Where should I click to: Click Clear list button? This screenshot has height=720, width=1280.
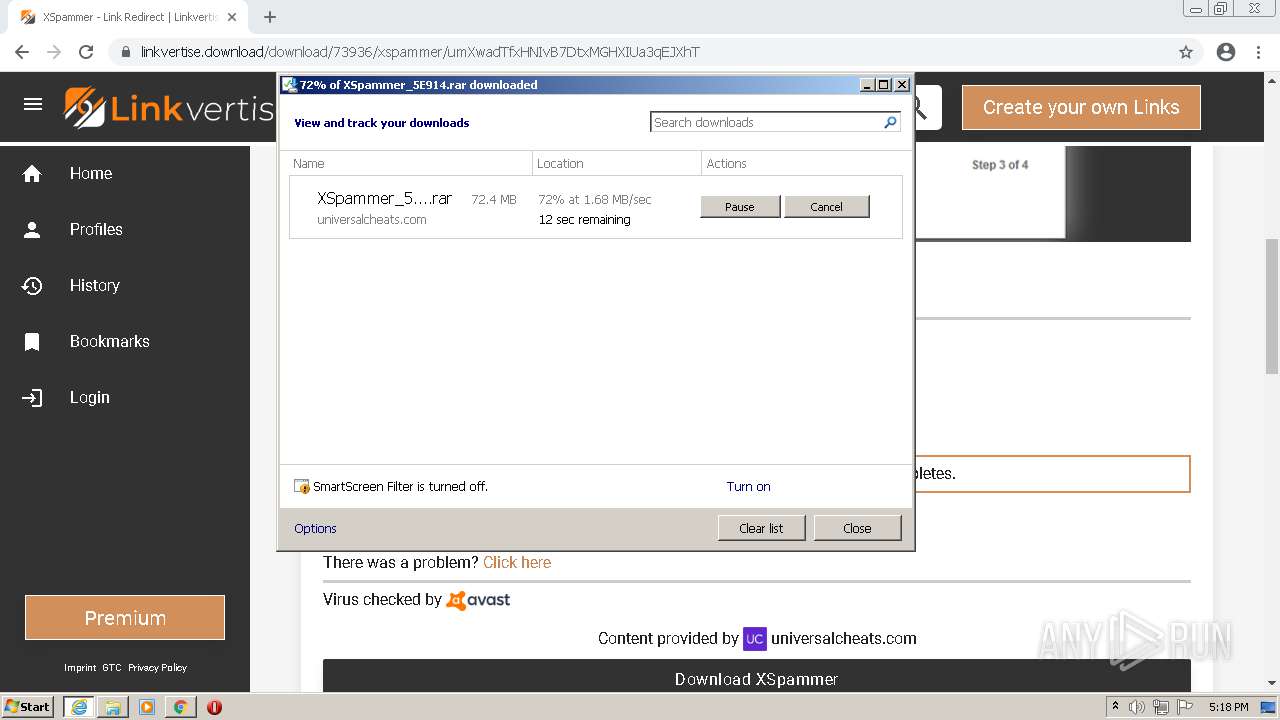coord(761,528)
